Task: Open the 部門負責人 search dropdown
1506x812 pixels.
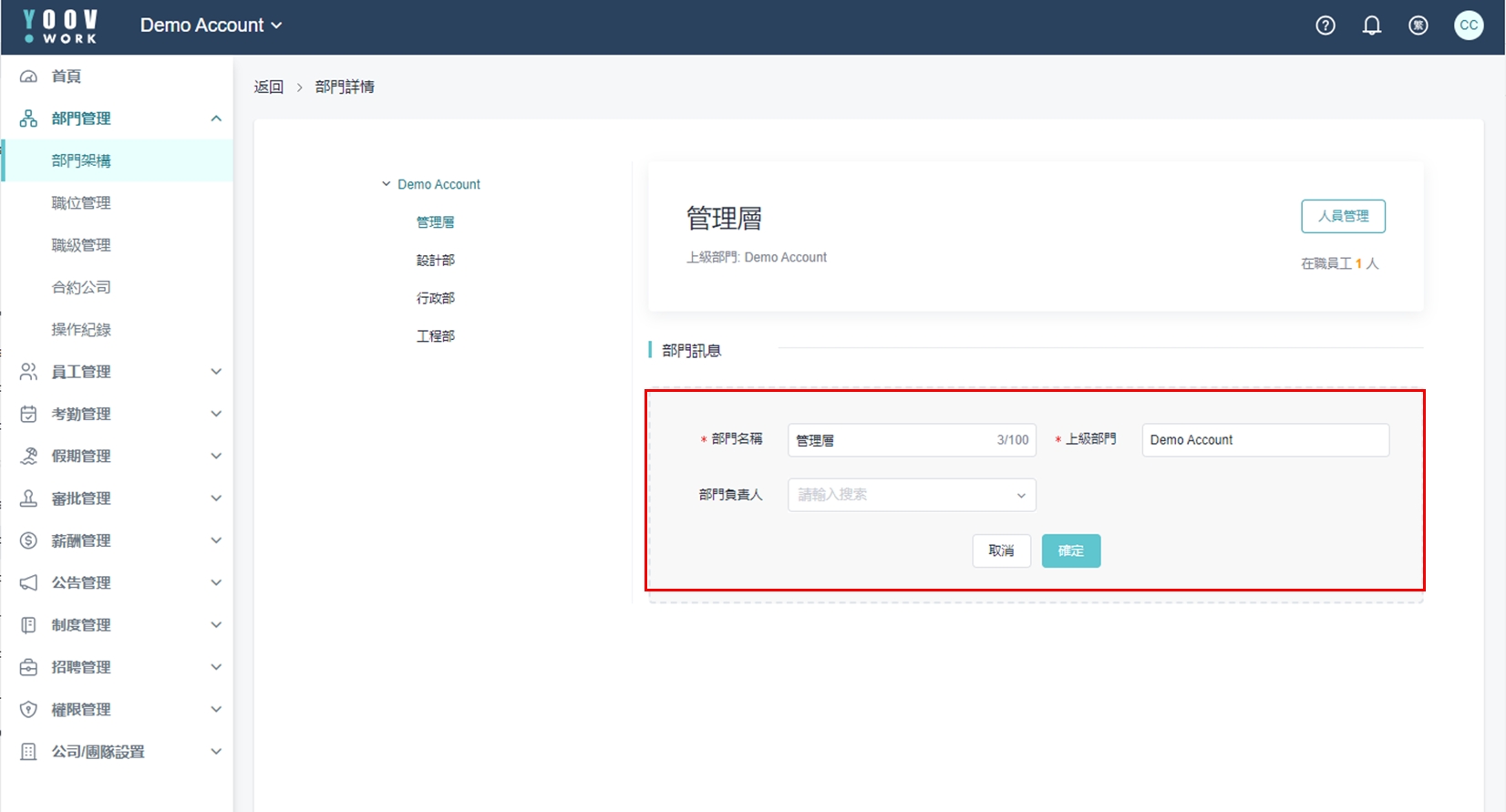Action: pyautogui.click(x=911, y=495)
